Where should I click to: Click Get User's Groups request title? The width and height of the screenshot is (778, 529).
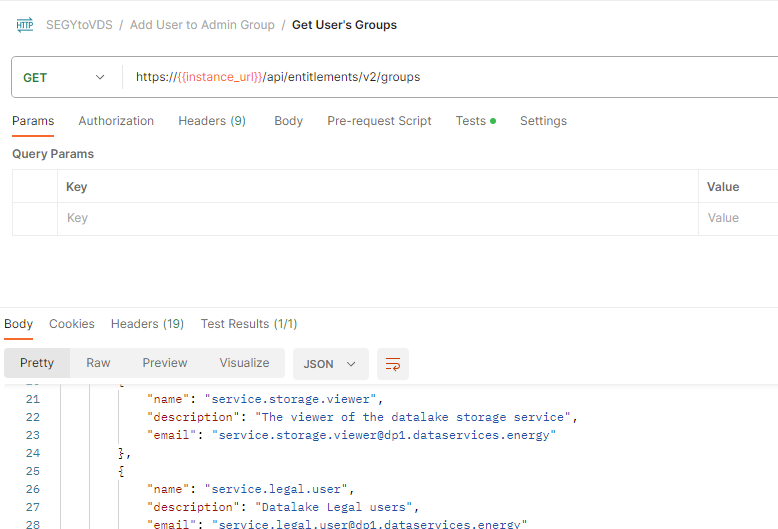344,25
